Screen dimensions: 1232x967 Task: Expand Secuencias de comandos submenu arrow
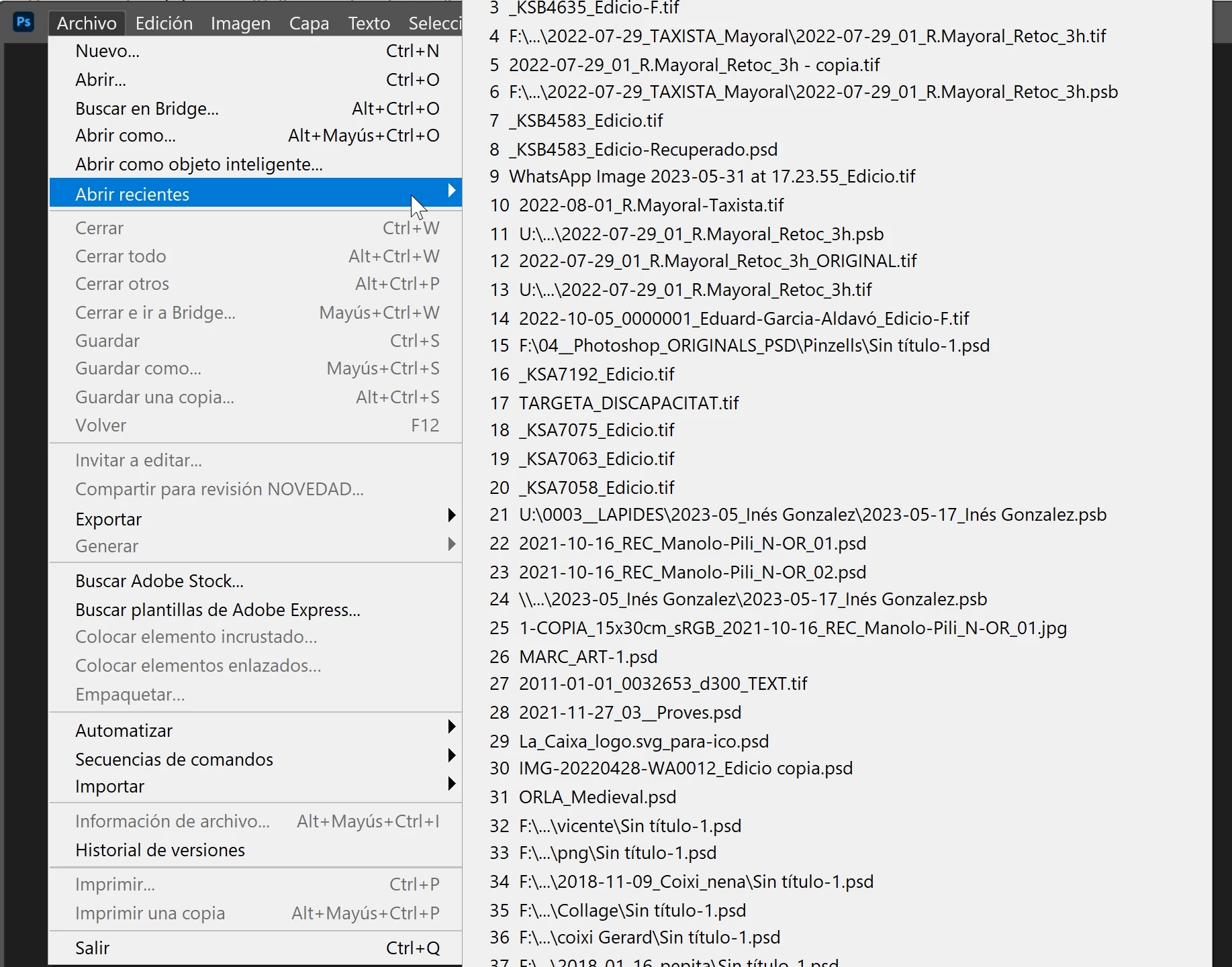[x=452, y=756]
